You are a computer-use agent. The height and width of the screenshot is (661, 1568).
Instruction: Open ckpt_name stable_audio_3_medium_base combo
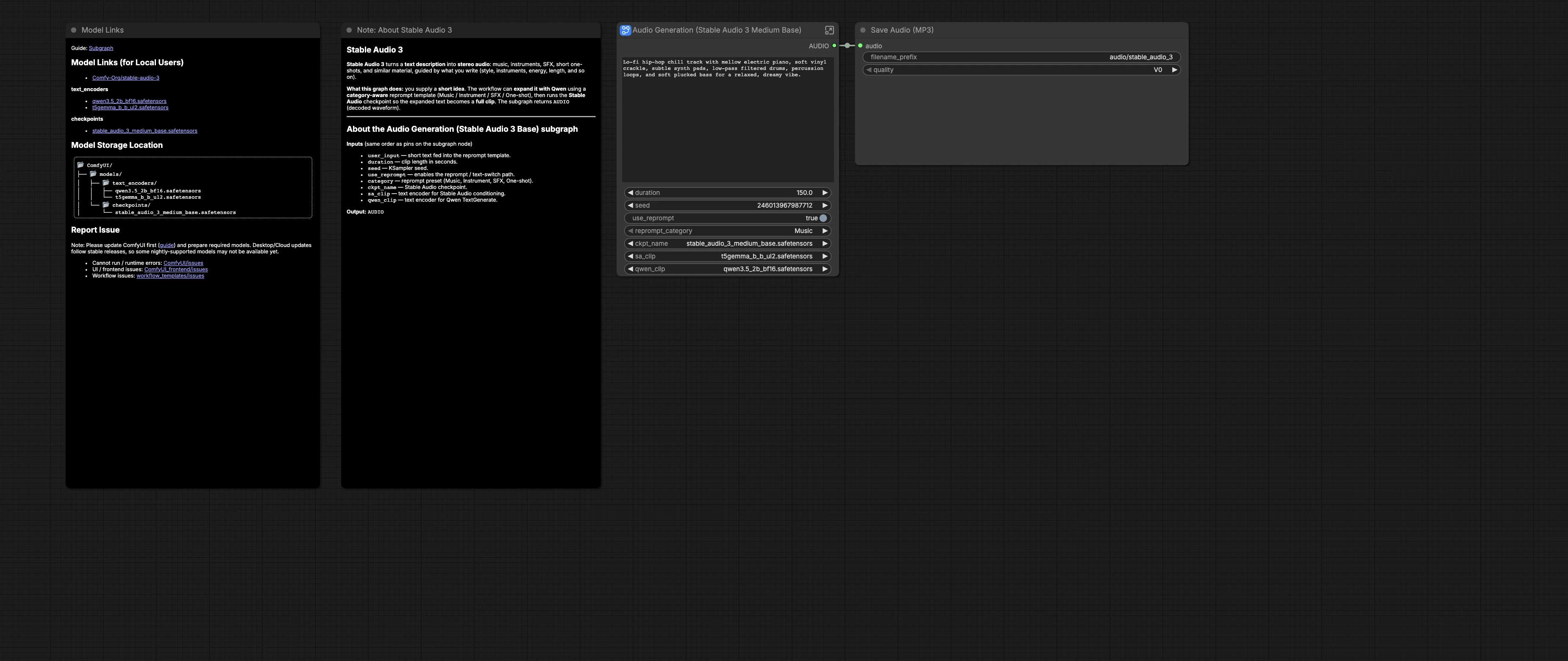(727, 244)
